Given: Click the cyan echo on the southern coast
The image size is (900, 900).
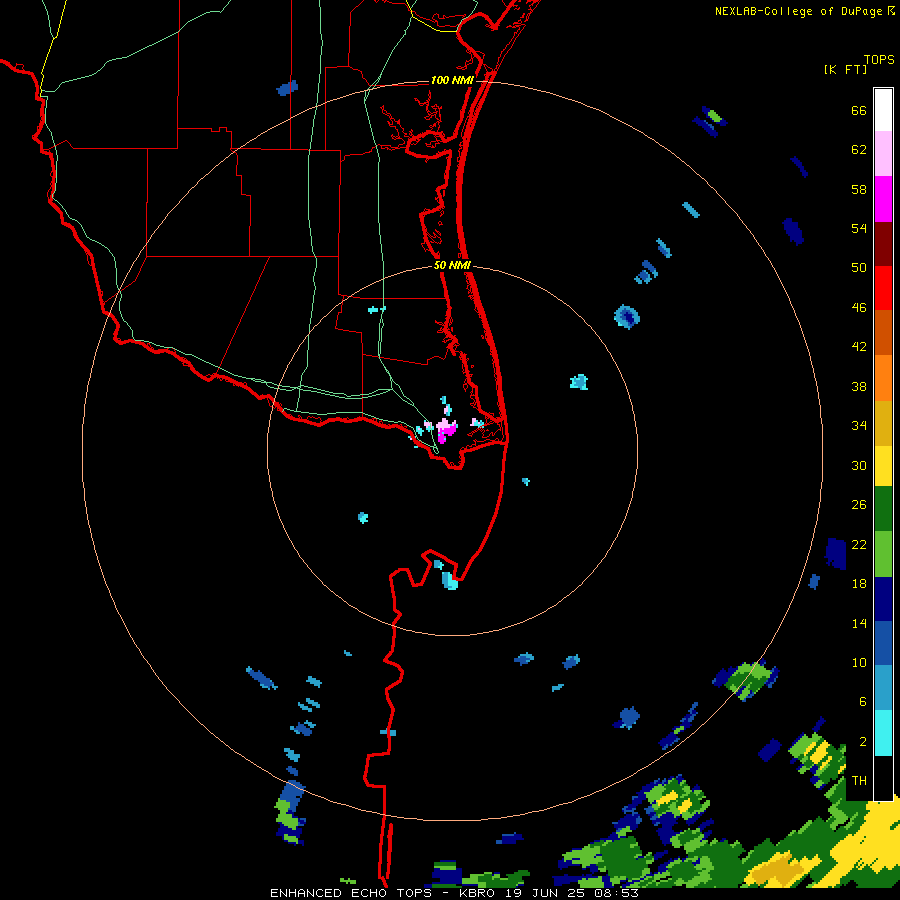Looking at the screenshot, I should 450,581.
